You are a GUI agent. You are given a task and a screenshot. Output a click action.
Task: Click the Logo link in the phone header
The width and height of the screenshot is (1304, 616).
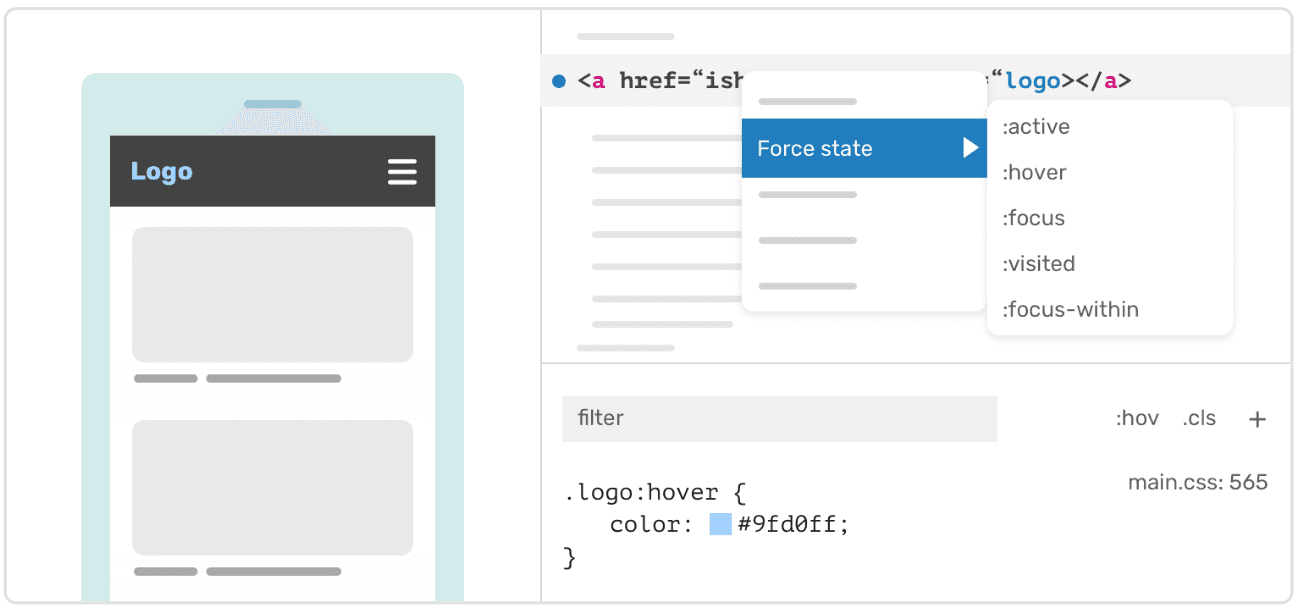[161, 172]
